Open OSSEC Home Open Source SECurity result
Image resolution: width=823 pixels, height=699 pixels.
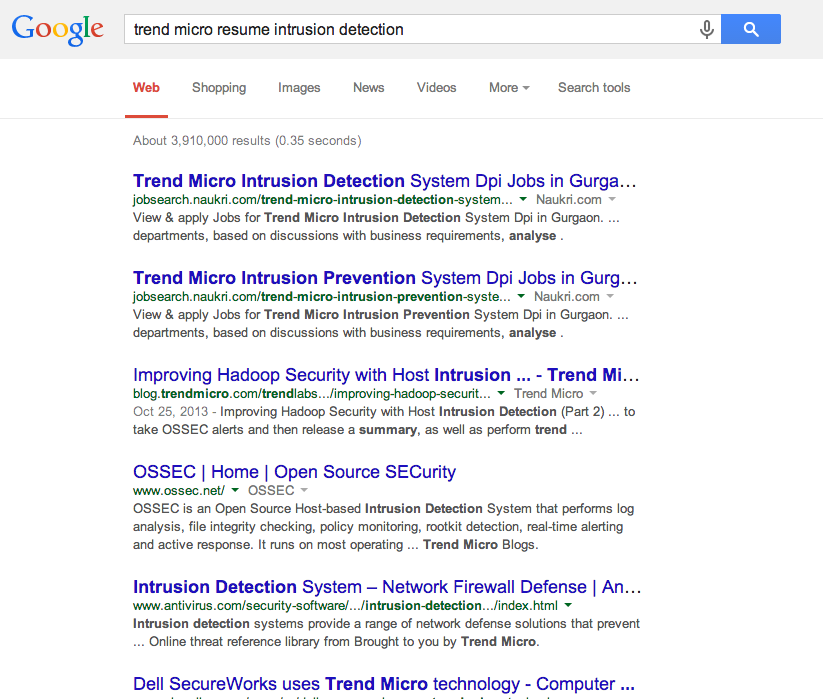(x=294, y=472)
